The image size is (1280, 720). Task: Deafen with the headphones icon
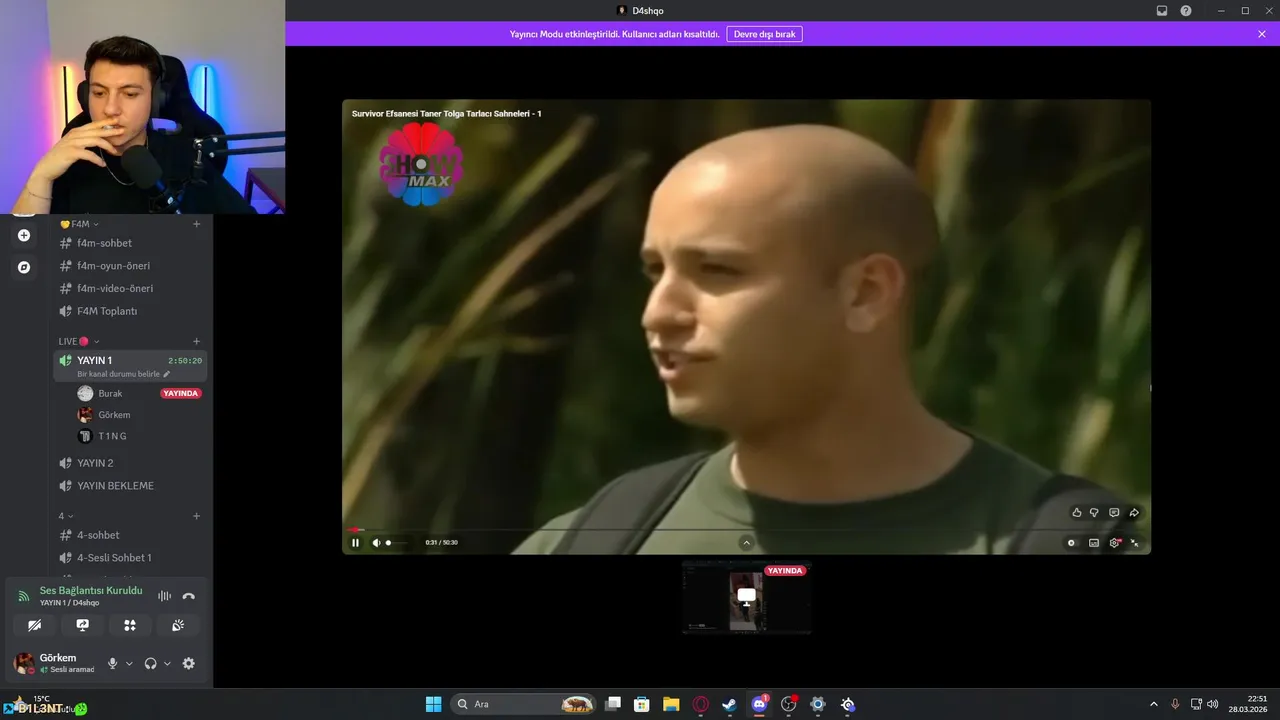[x=151, y=664]
